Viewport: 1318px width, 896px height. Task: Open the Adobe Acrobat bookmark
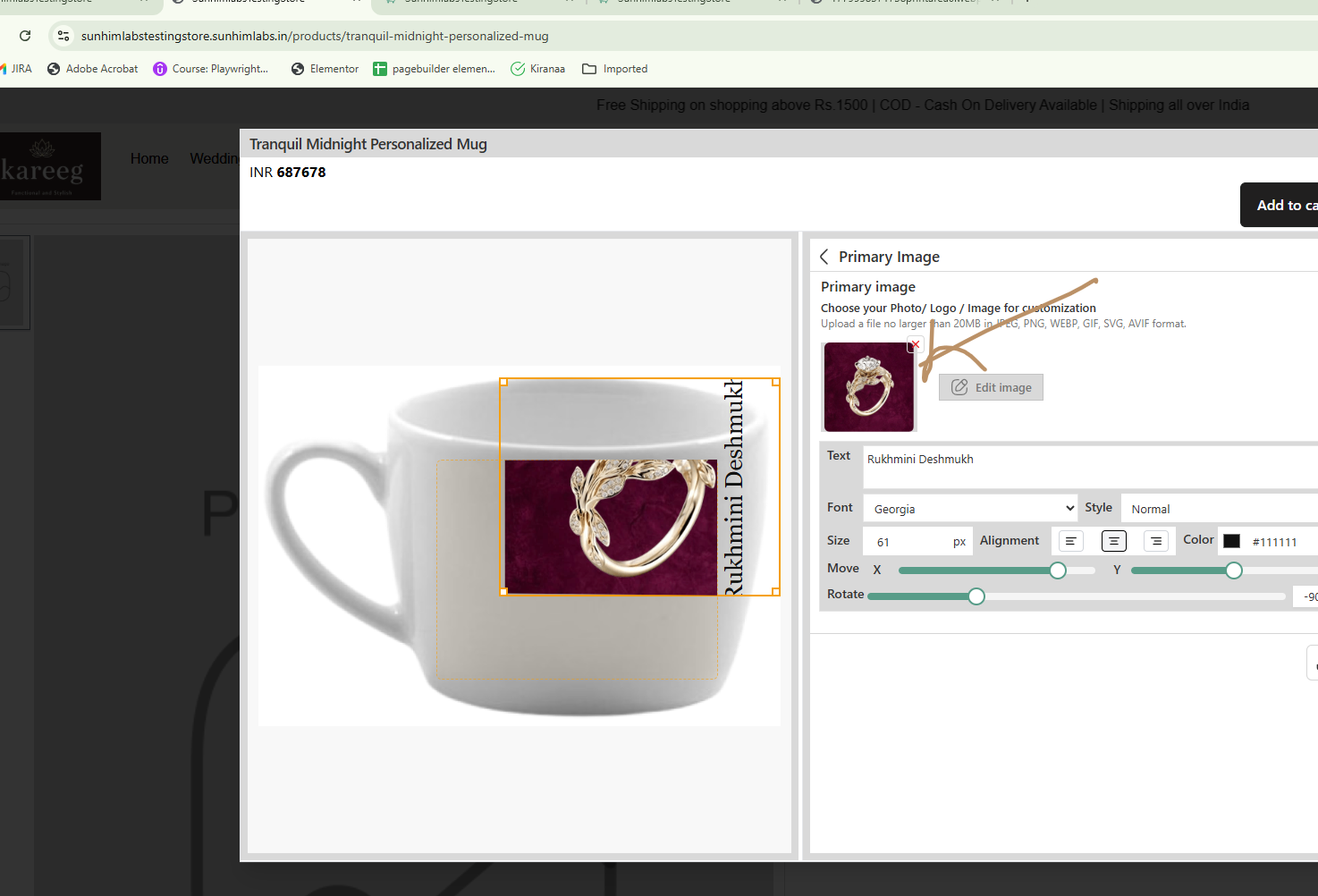(x=93, y=69)
